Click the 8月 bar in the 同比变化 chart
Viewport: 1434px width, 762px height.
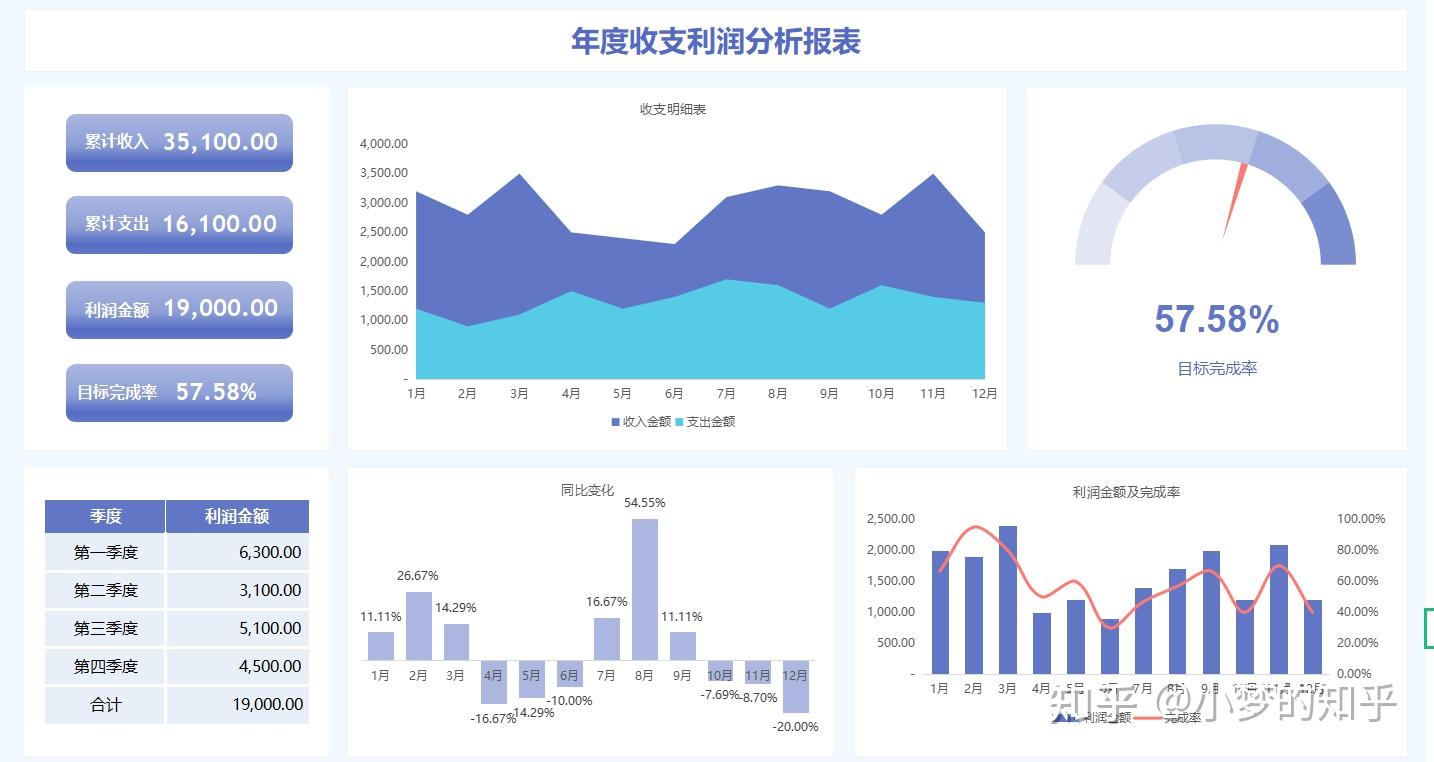pyautogui.click(x=645, y=589)
